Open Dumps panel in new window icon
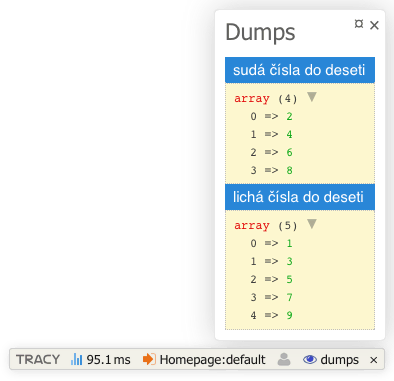394x381 pixels. point(359,24)
